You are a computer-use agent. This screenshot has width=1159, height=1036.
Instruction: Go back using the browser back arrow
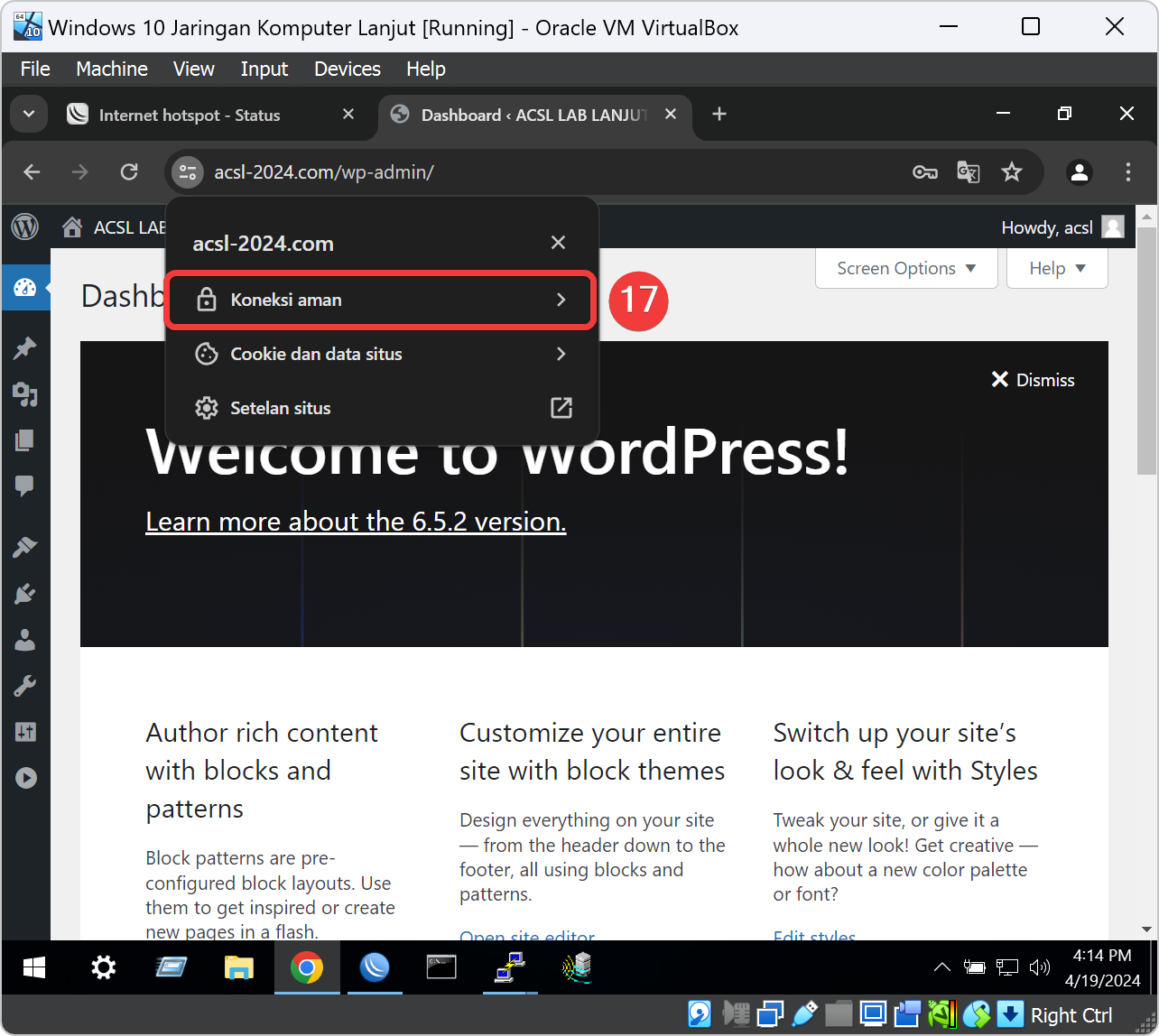[x=32, y=171]
